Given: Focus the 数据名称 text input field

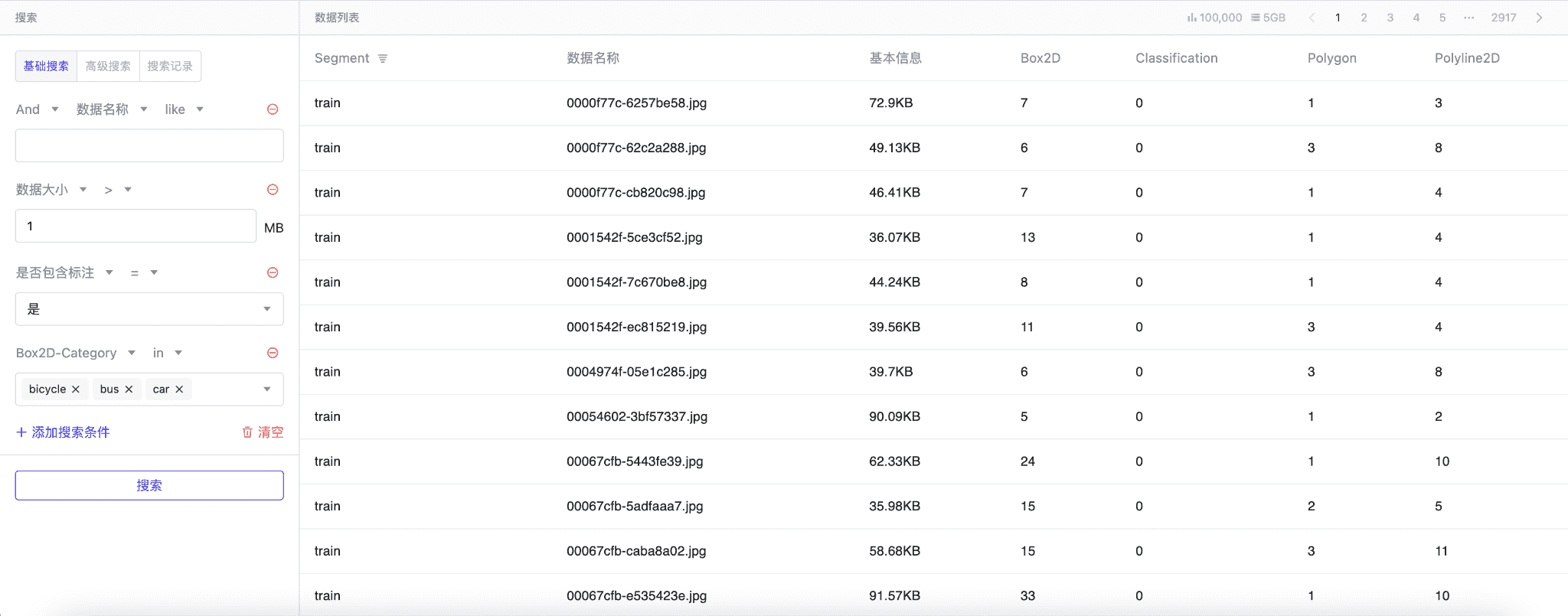Looking at the screenshot, I should tap(149, 145).
